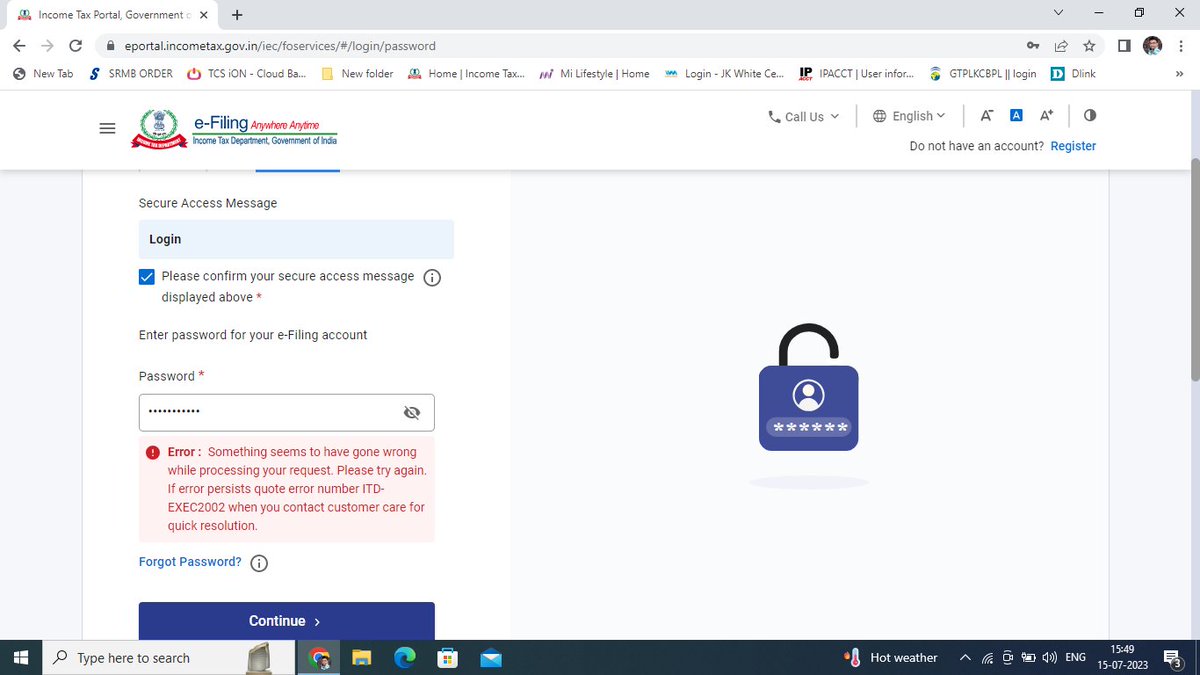
Task: Open the Login JK White Ce bookmark
Action: [x=724, y=74]
